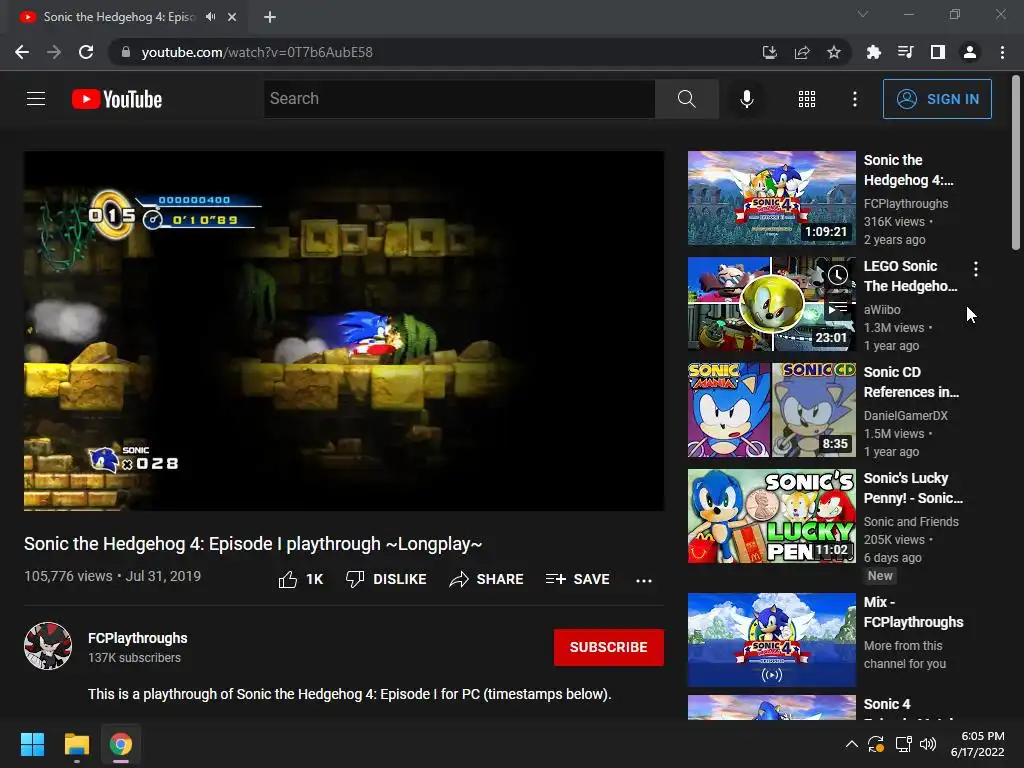Viewport: 1024px width, 768px height.
Task: Open Sonic's Lucky Penny video thumbnail
Action: pyautogui.click(x=771, y=516)
